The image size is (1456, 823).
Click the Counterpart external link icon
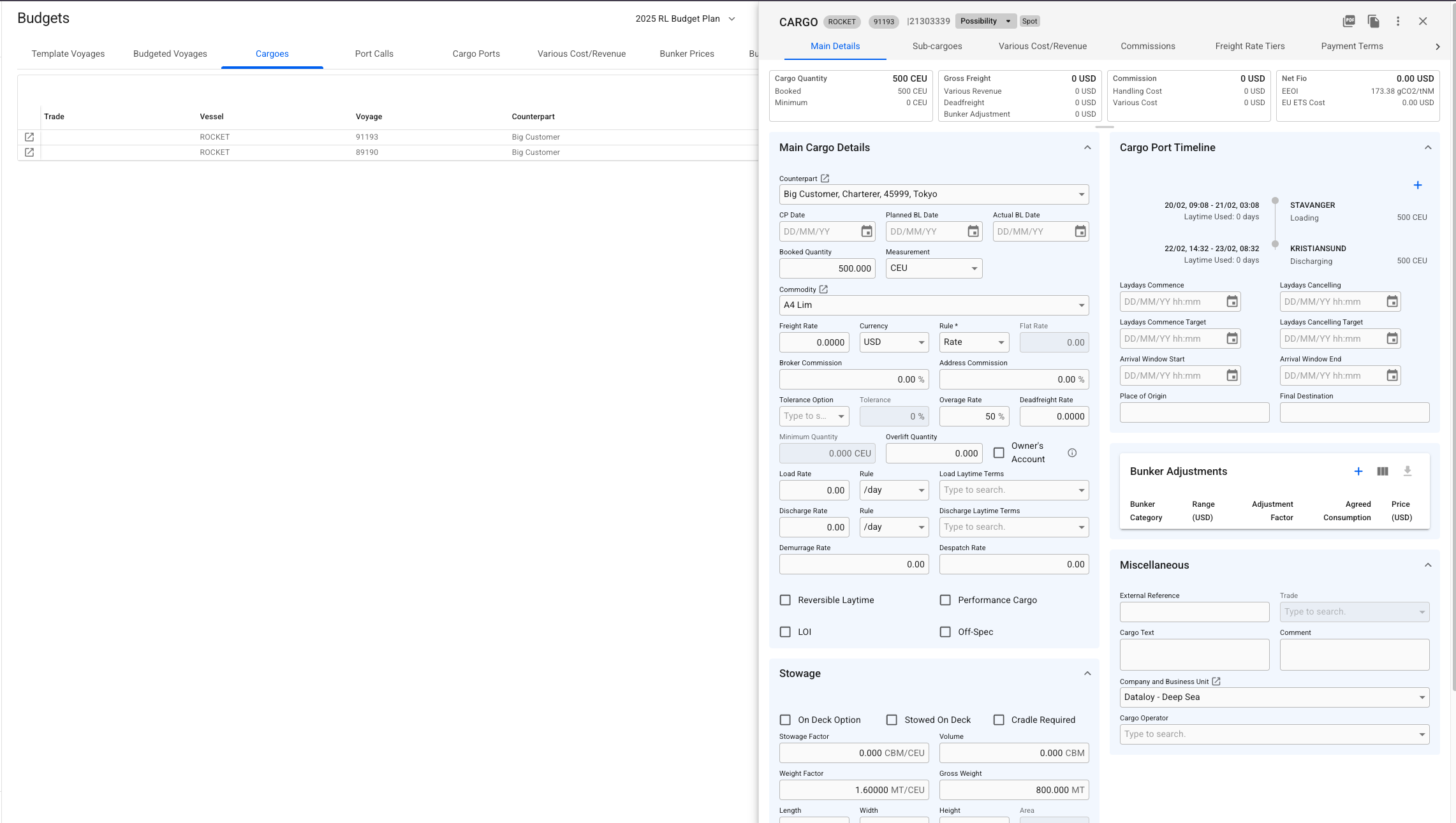[825, 178]
